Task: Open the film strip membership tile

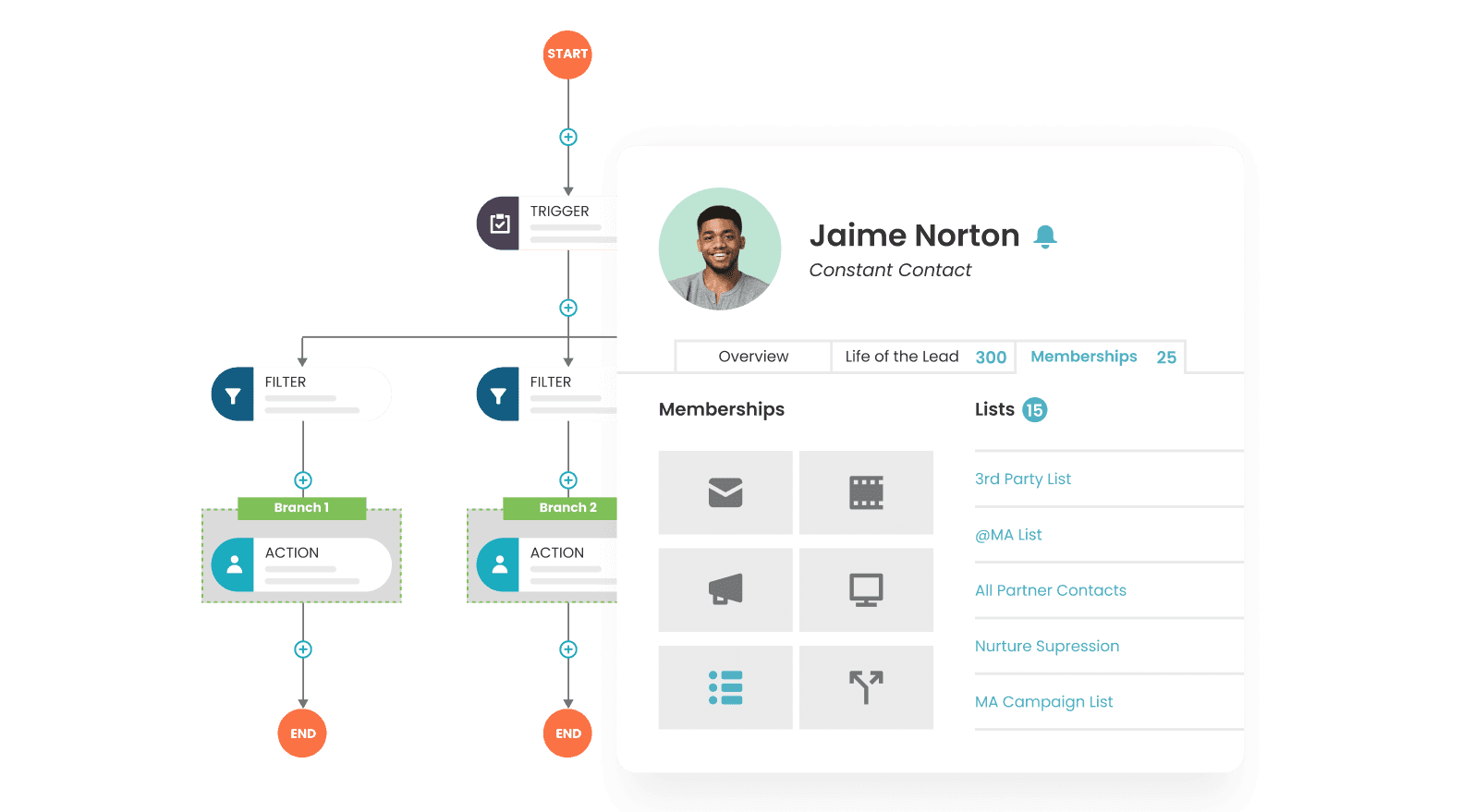Action: 866,492
